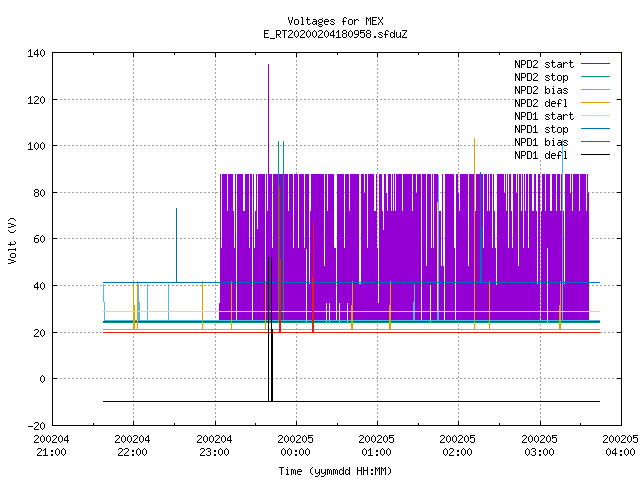The image size is (640, 480).
Task: Click the 200204 21:00 x-axis label
Action: [51, 446]
